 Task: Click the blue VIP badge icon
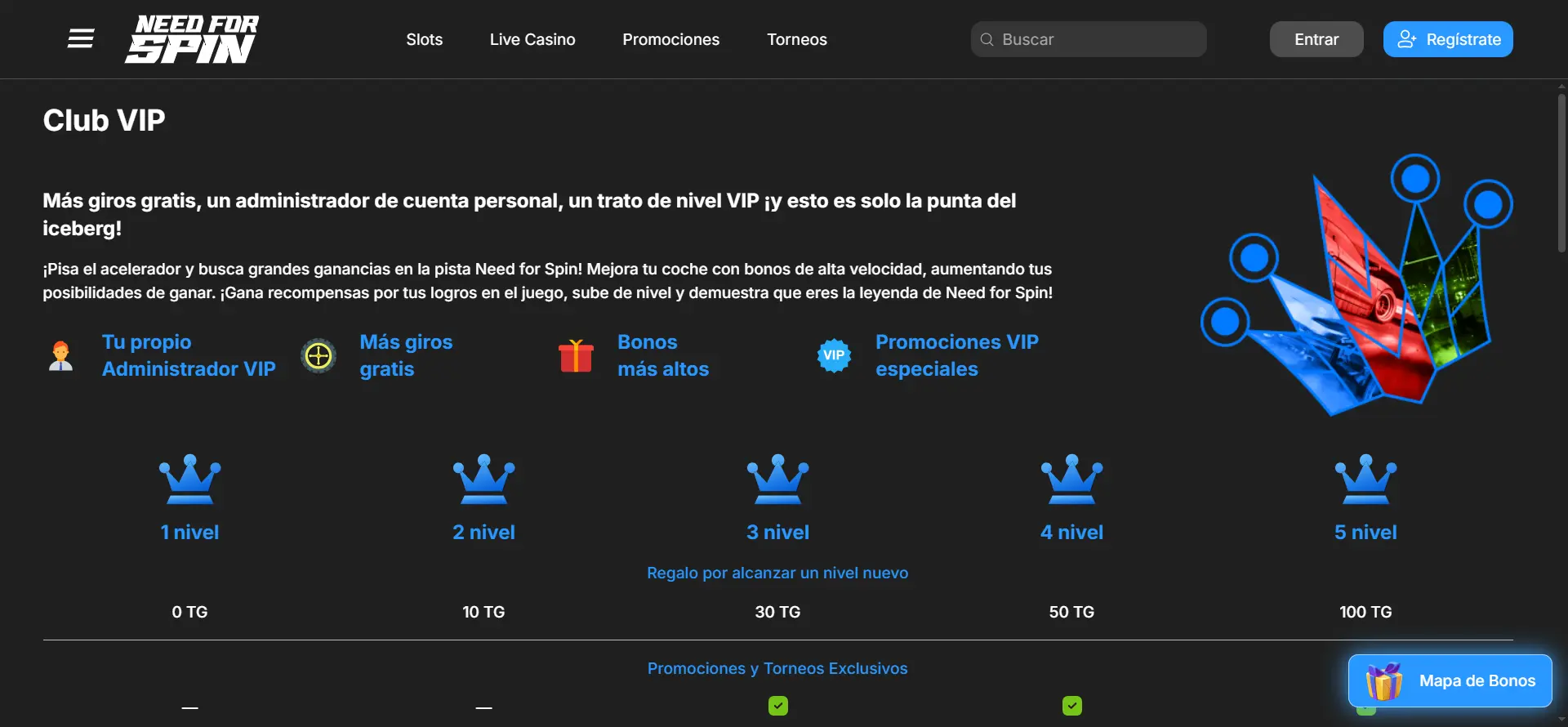[834, 356]
